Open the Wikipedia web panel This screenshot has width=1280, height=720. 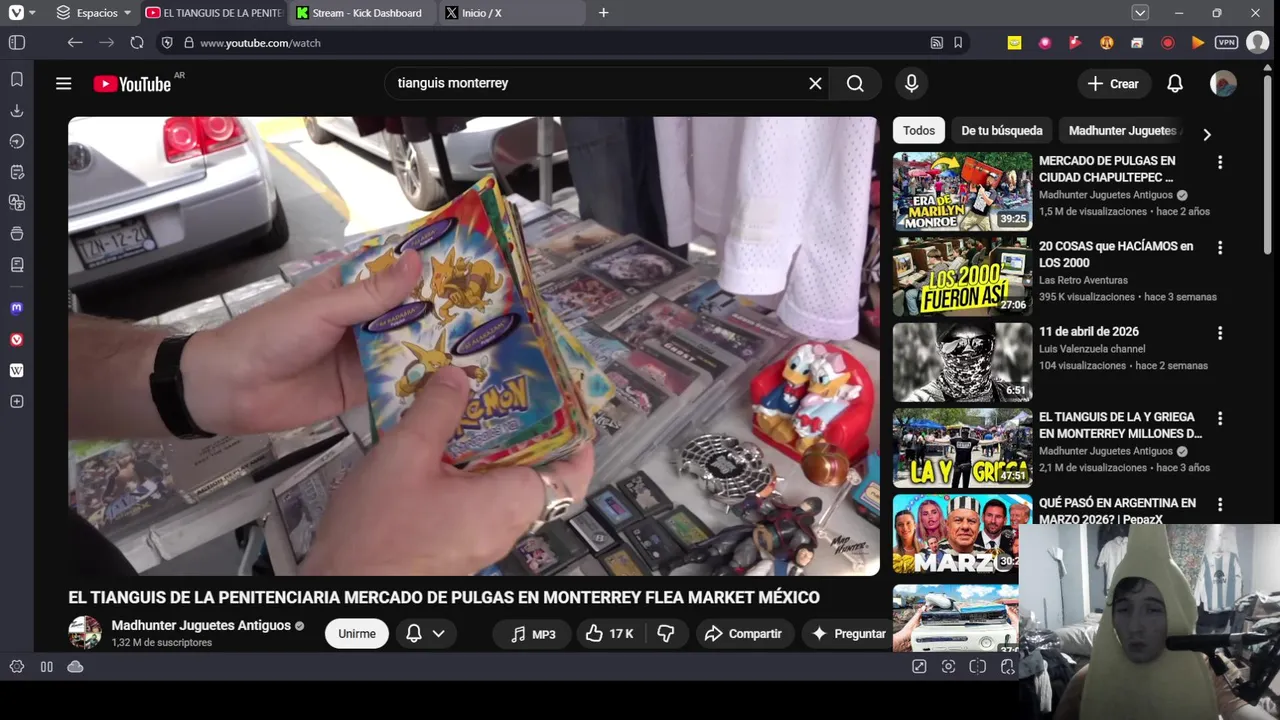tap(16, 370)
